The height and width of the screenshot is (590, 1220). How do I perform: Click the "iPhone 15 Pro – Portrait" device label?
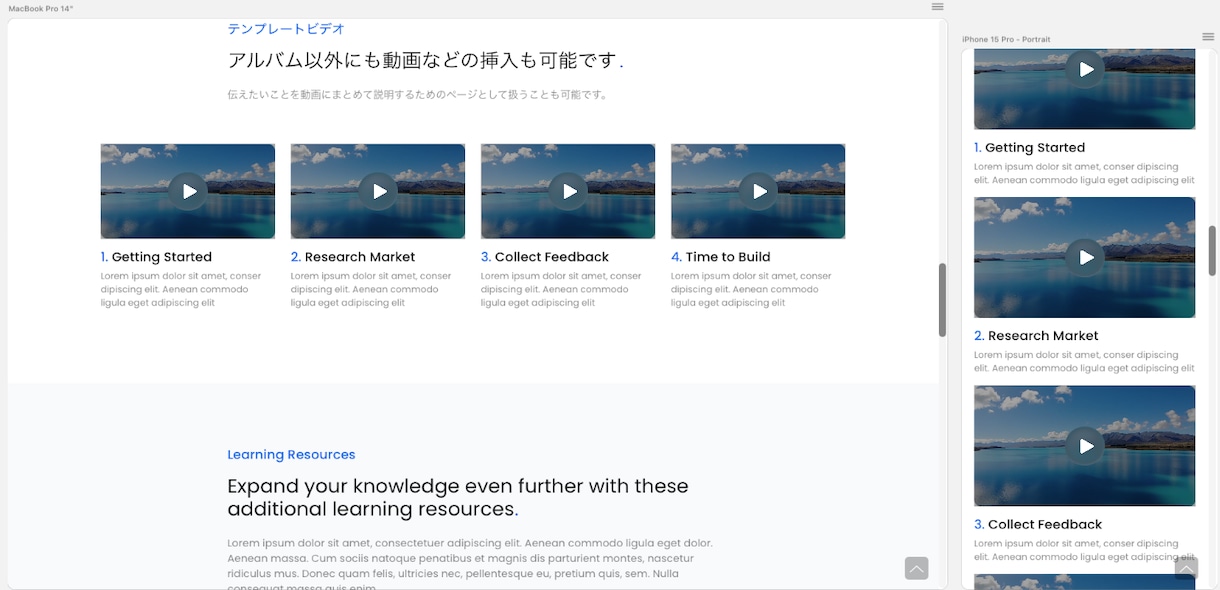coord(1006,39)
